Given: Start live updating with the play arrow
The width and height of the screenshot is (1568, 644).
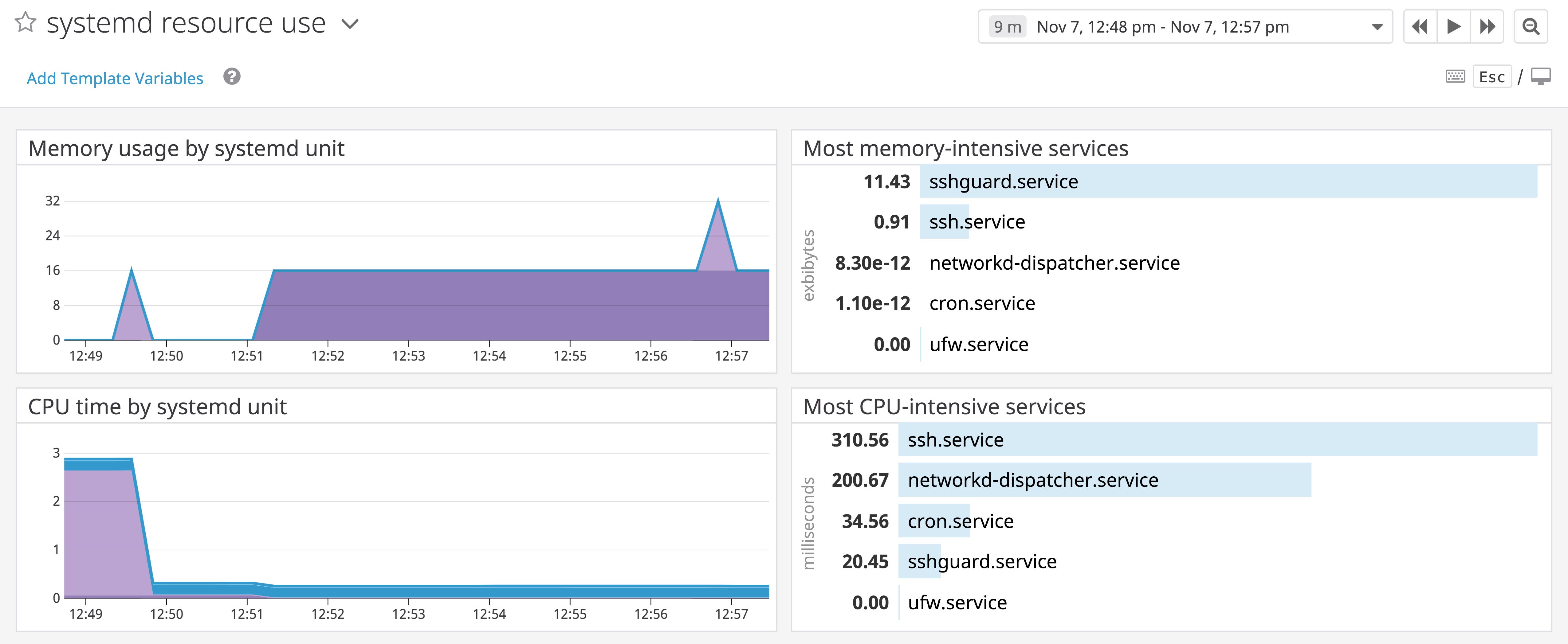Looking at the screenshot, I should (1453, 26).
